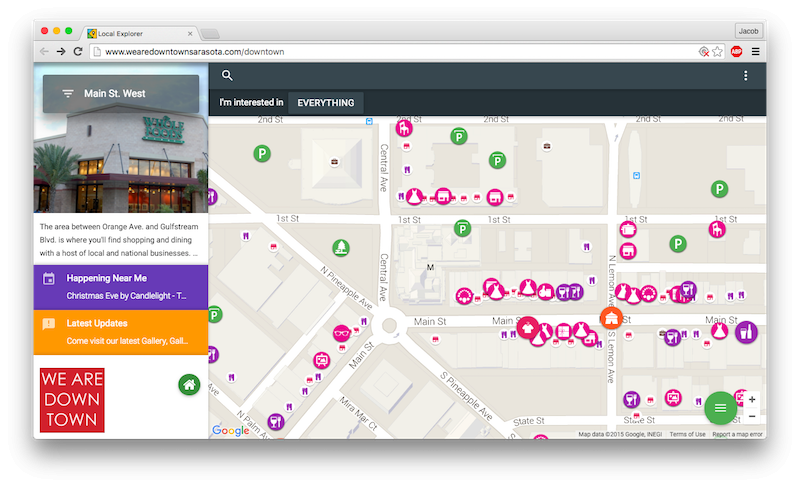Click the search magnifier icon
Image resolution: width=800 pixels, height=487 pixels.
click(227, 76)
